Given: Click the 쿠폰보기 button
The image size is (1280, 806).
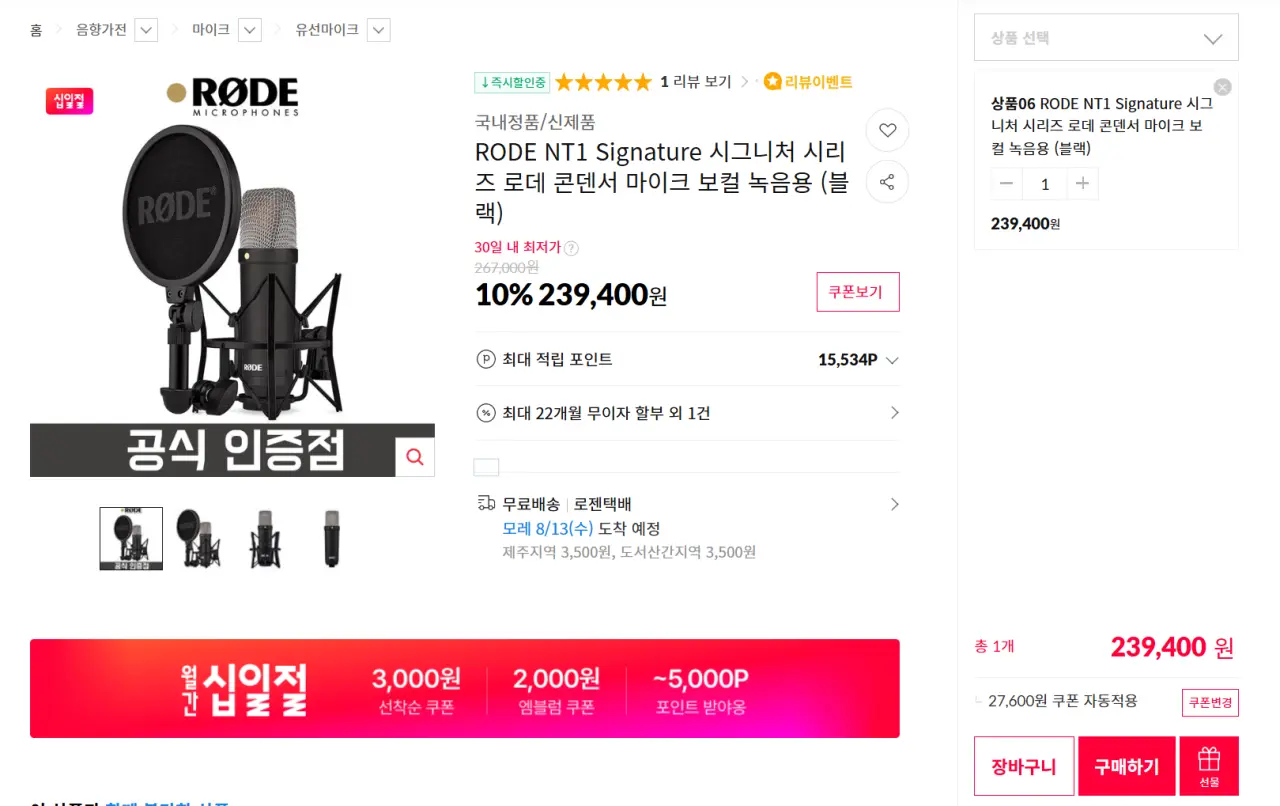Looking at the screenshot, I should (857, 292).
